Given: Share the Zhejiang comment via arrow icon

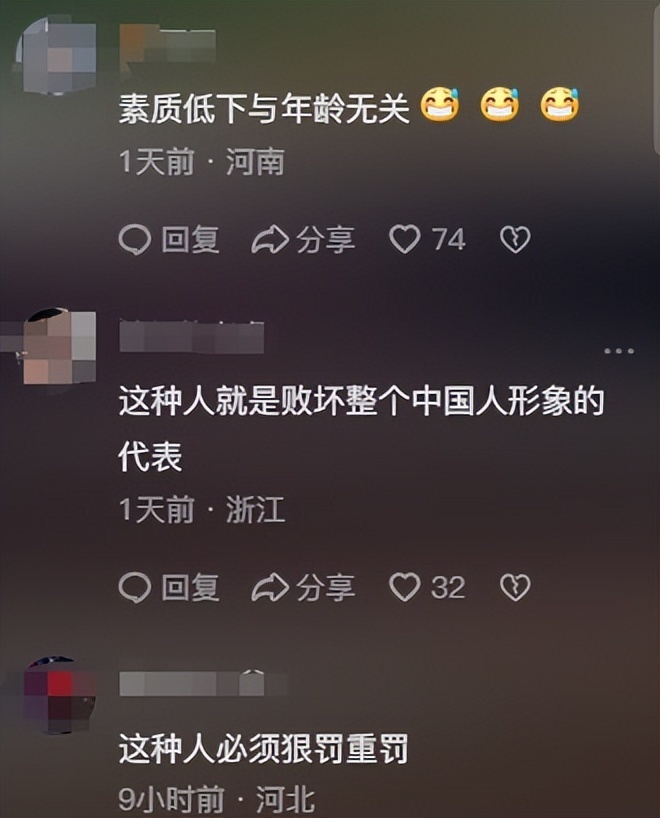Looking at the screenshot, I should coord(270,588).
